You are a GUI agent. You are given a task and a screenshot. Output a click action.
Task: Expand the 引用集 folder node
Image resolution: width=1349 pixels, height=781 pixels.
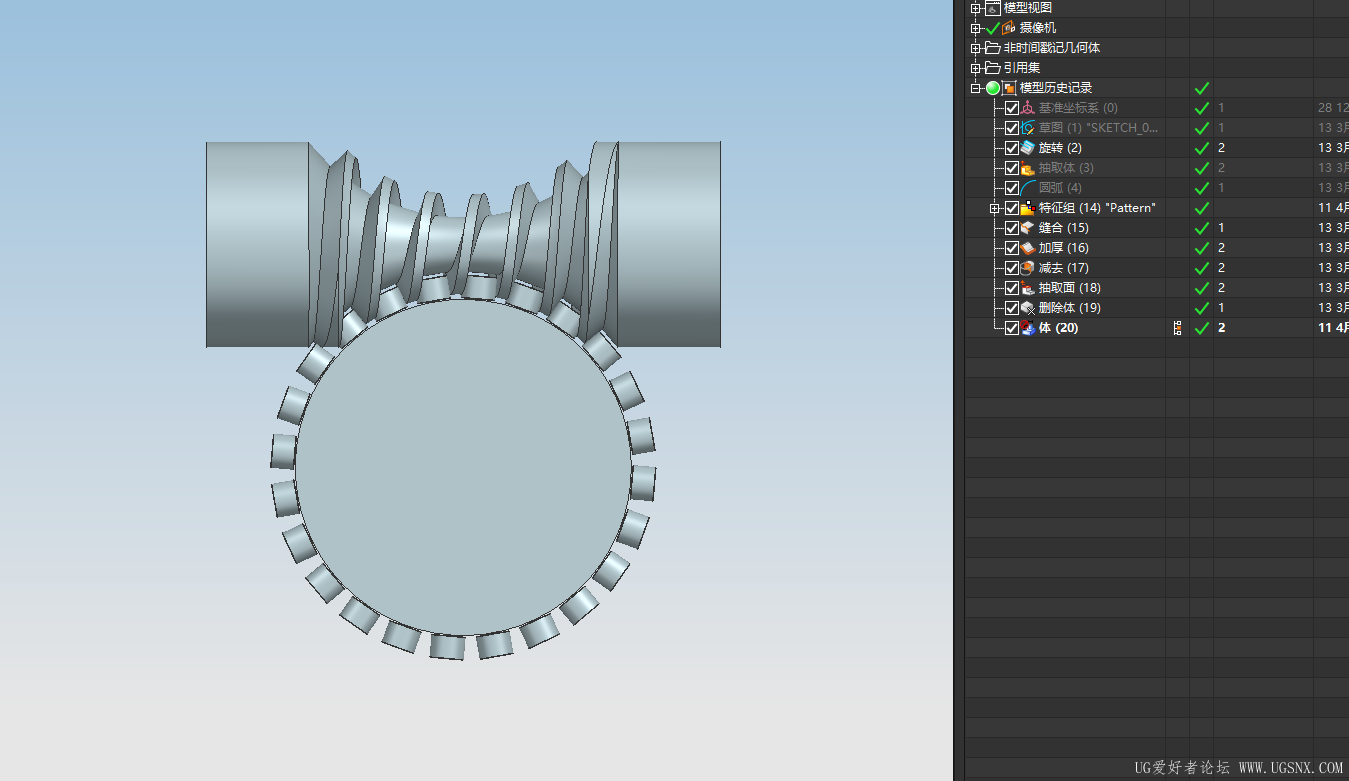point(976,68)
